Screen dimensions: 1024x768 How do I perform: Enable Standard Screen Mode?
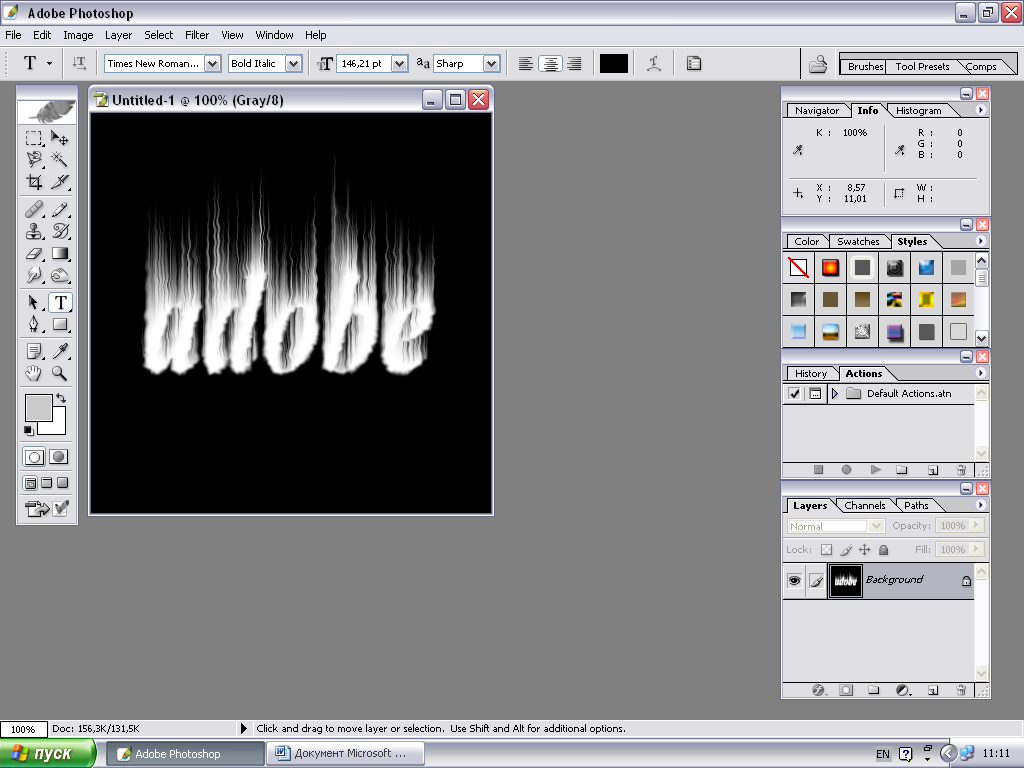(30, 483)
